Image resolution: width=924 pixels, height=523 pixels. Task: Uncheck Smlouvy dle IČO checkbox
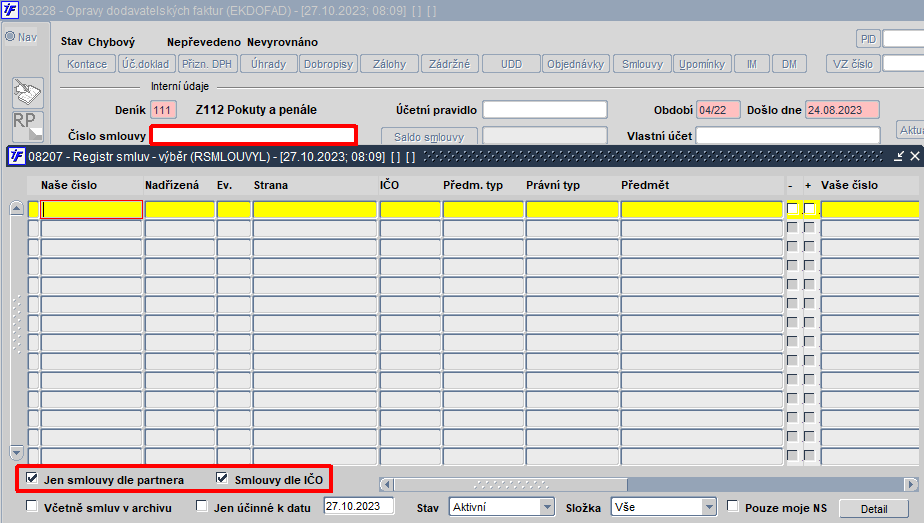222,478
